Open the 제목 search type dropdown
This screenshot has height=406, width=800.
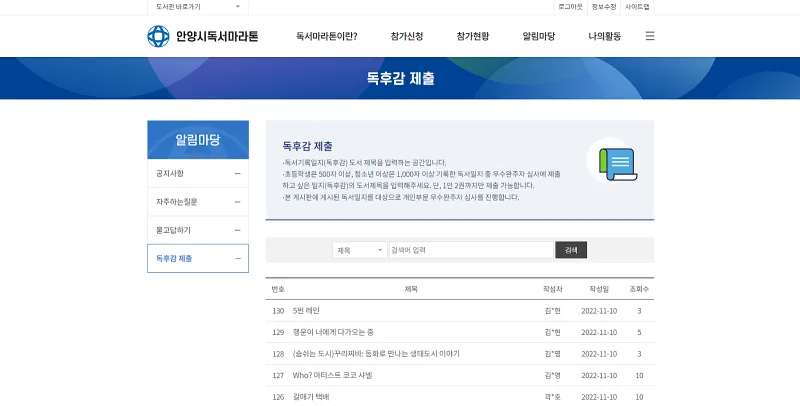[359, 250]
